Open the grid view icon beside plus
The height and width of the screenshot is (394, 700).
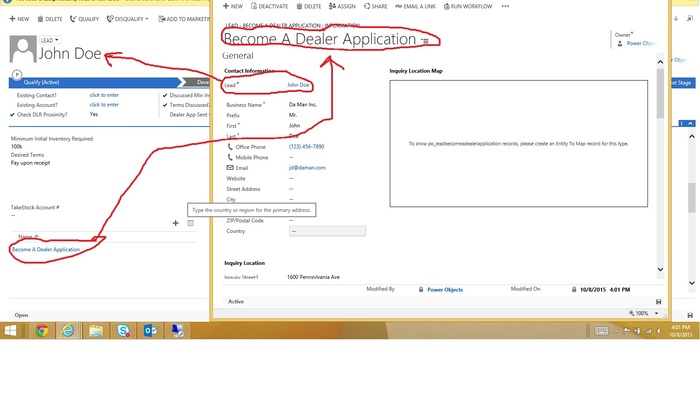pyautogui.click(x=191, y=223)
